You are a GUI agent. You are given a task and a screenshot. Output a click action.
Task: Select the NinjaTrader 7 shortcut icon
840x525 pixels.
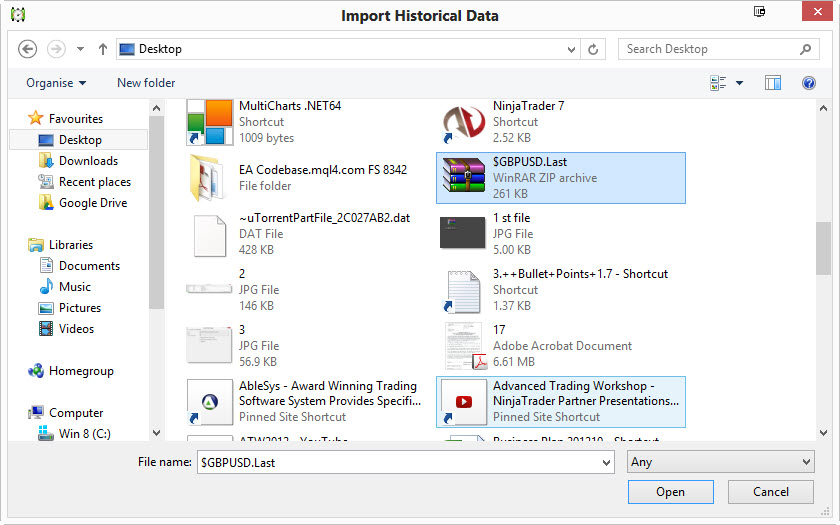point(462,122)
